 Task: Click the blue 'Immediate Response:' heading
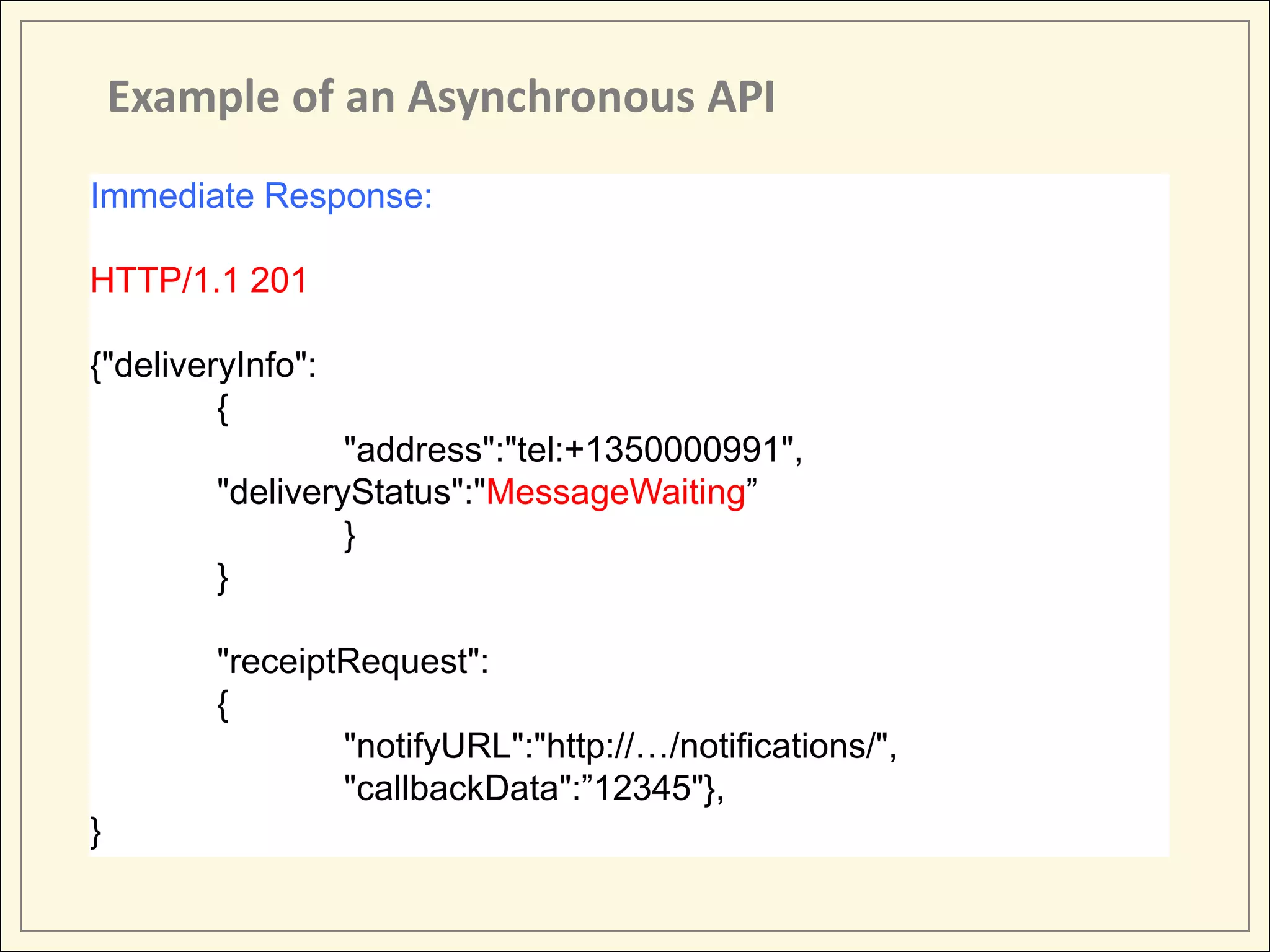tap(261, 196)
